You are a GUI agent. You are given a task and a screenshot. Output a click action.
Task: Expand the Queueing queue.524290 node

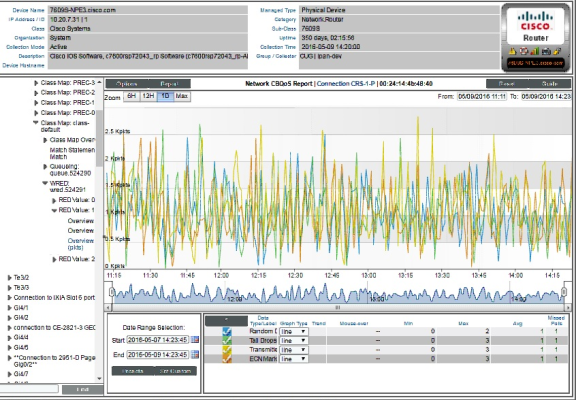(x=45, y=167)
